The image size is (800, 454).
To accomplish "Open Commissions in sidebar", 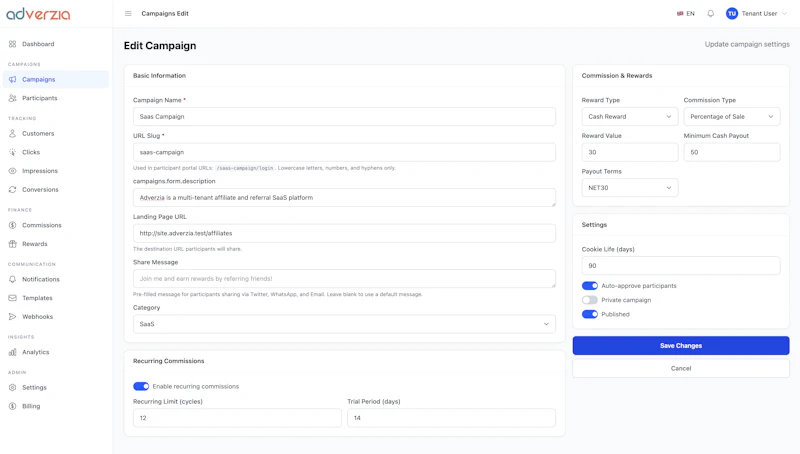I will [42, 225].
